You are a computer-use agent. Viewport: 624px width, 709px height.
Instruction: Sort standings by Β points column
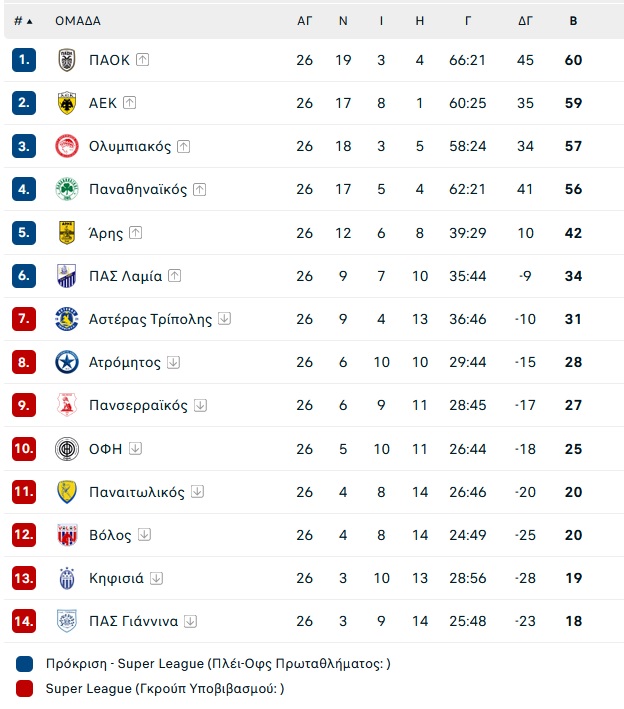pyautogui.click(x=573, y=21)
